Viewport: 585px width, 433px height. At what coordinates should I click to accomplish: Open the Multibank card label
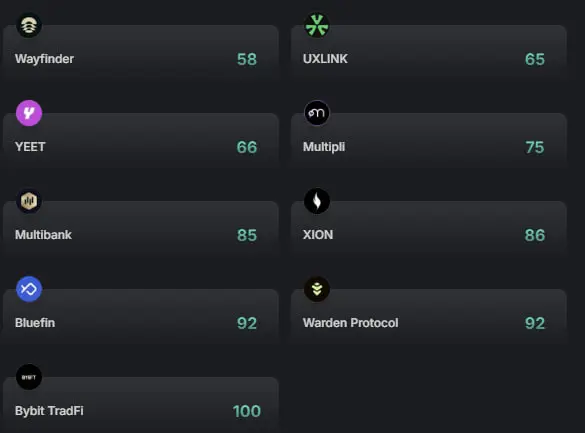tap(43, 235)
